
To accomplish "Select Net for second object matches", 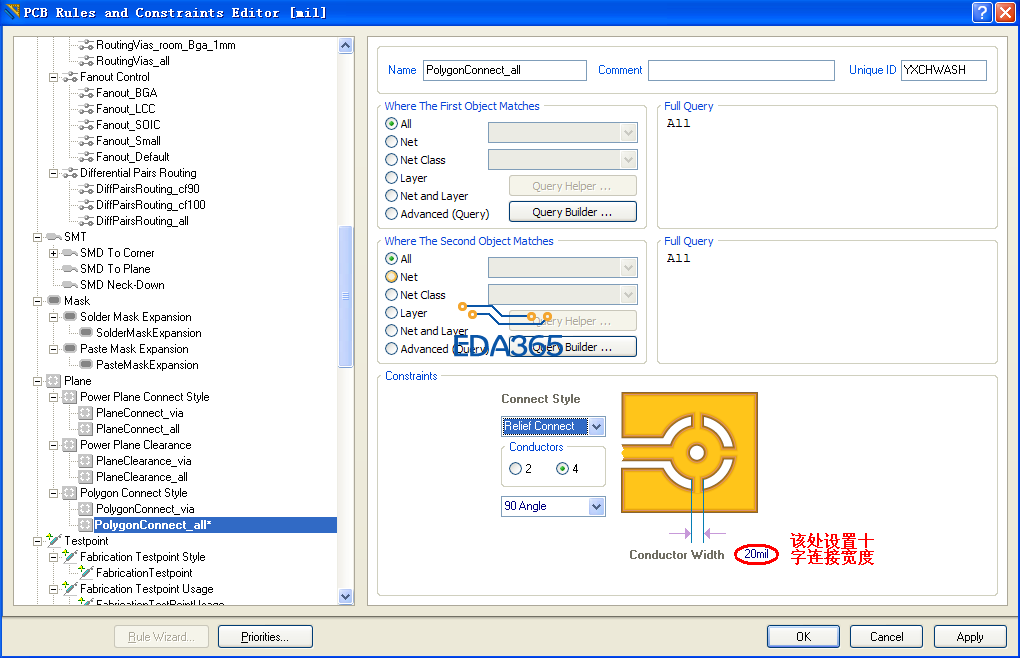I will 392,277.
